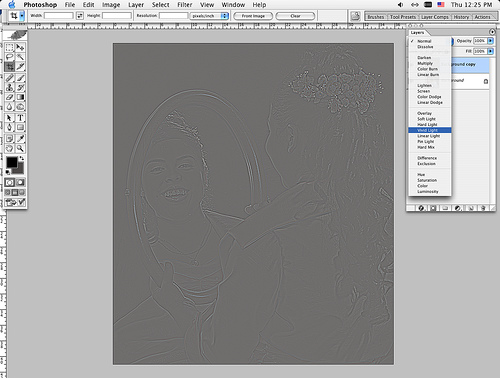Open the History palette tab

coord(461,17)
